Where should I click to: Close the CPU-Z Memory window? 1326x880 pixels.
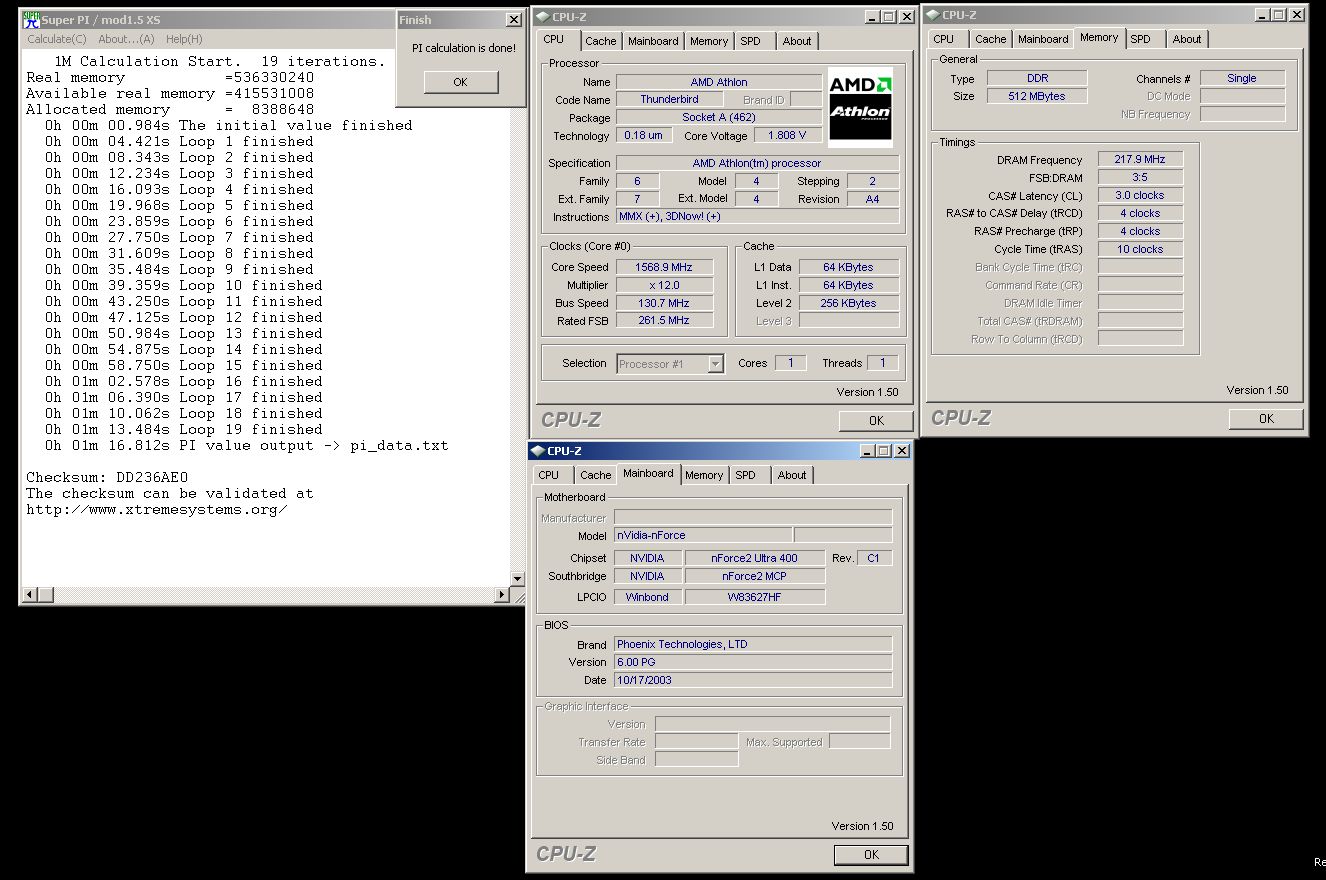[1297, 15]
